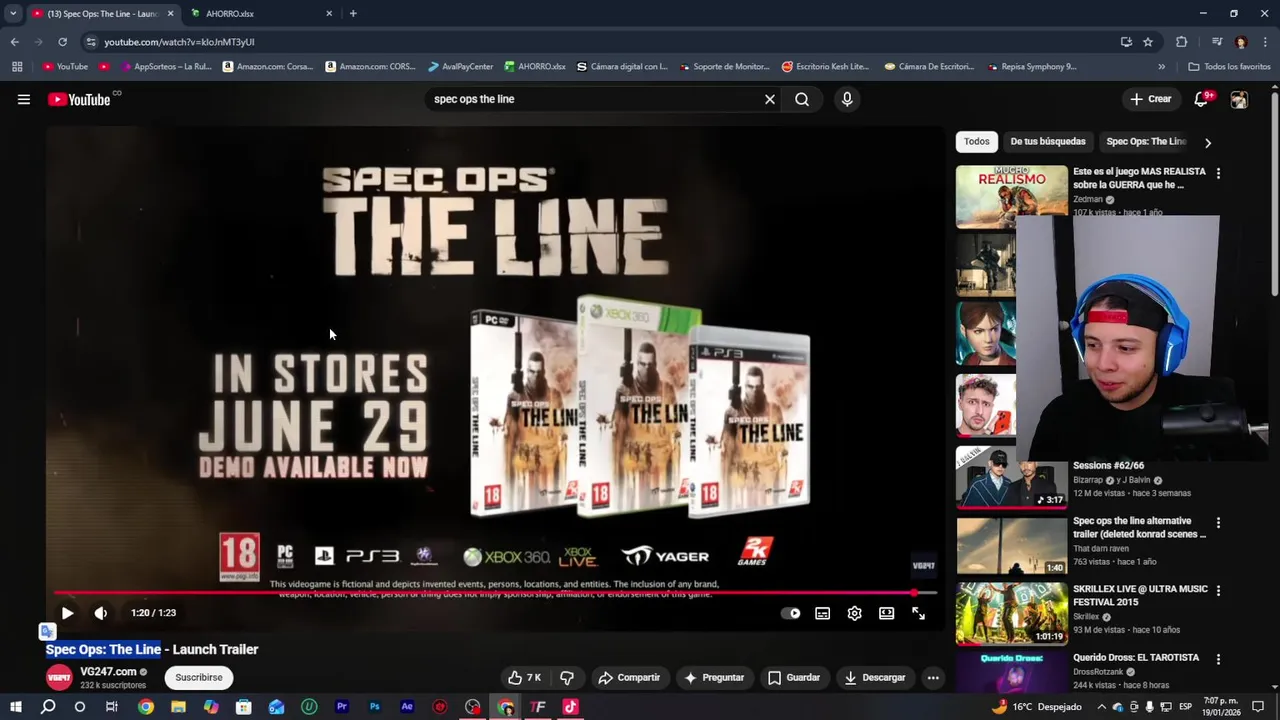
Task: Go back in browser history
Action: pos(14,42)
